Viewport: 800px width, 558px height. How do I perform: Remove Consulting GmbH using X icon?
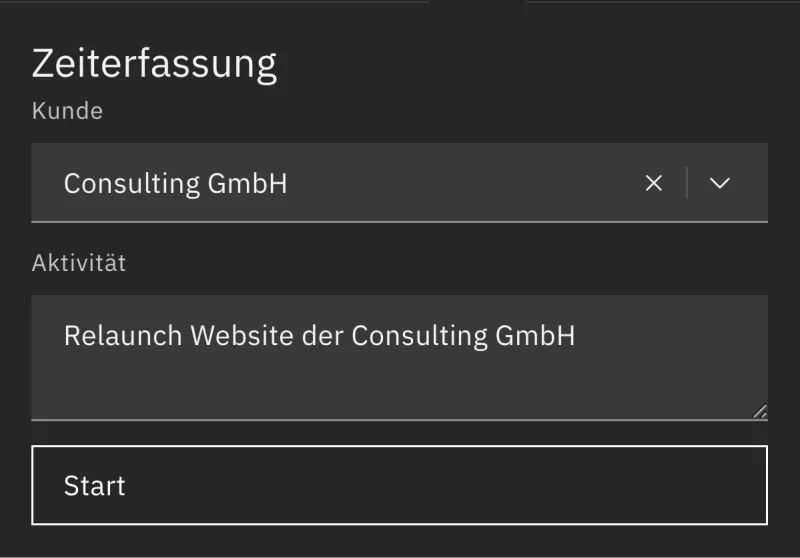point(654,183)
